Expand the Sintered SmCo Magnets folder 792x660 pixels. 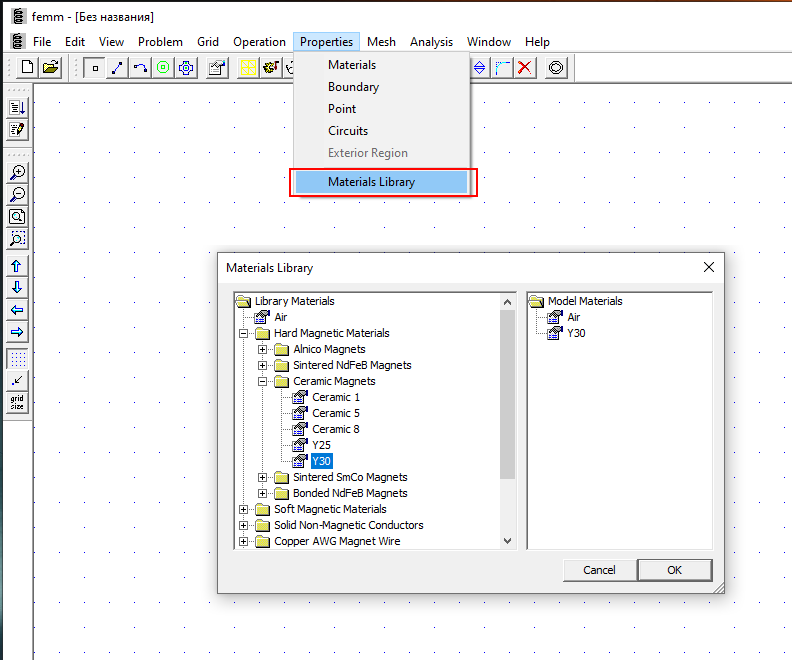262,477
